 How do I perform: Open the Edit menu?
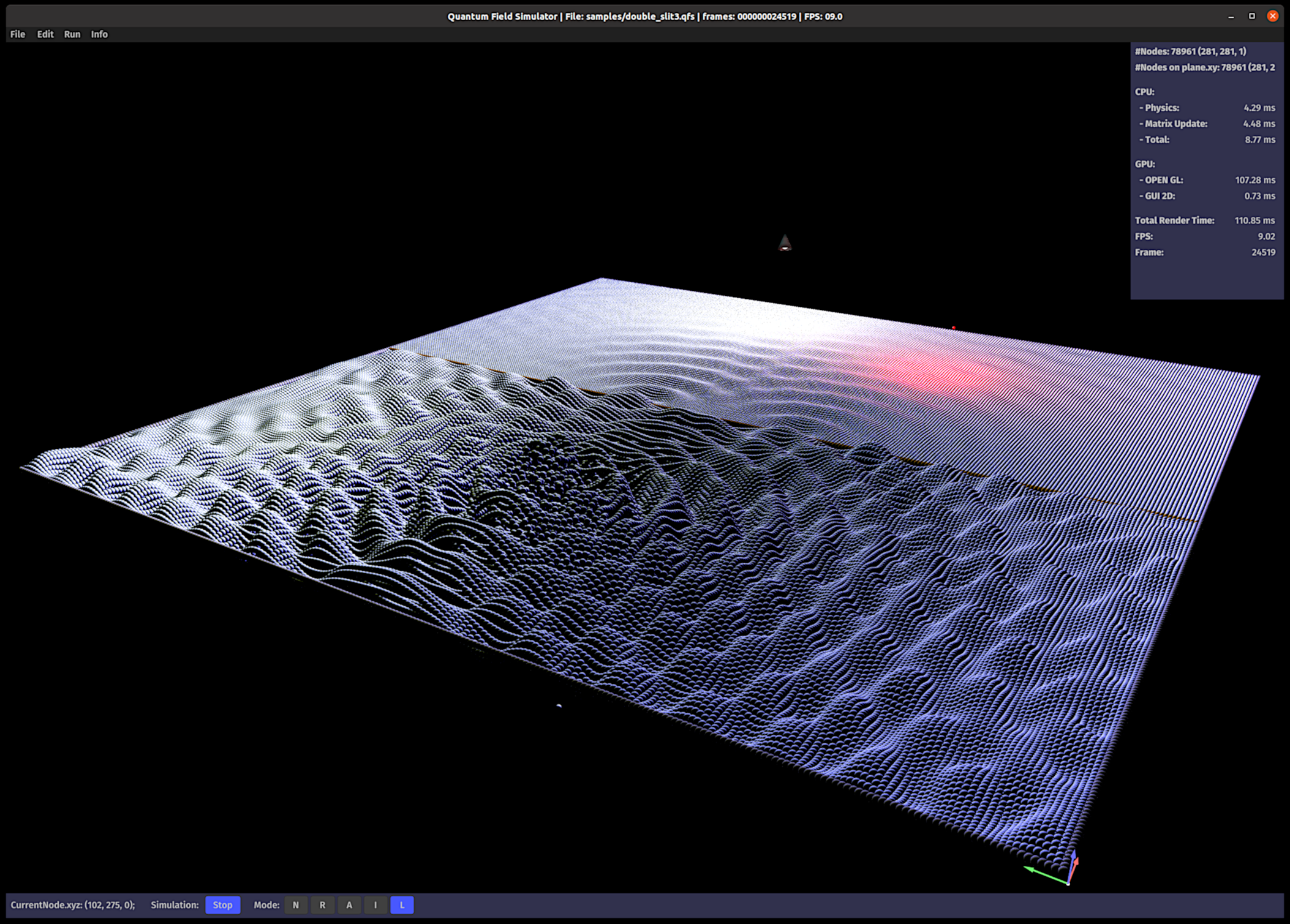(x=45, y=34)
